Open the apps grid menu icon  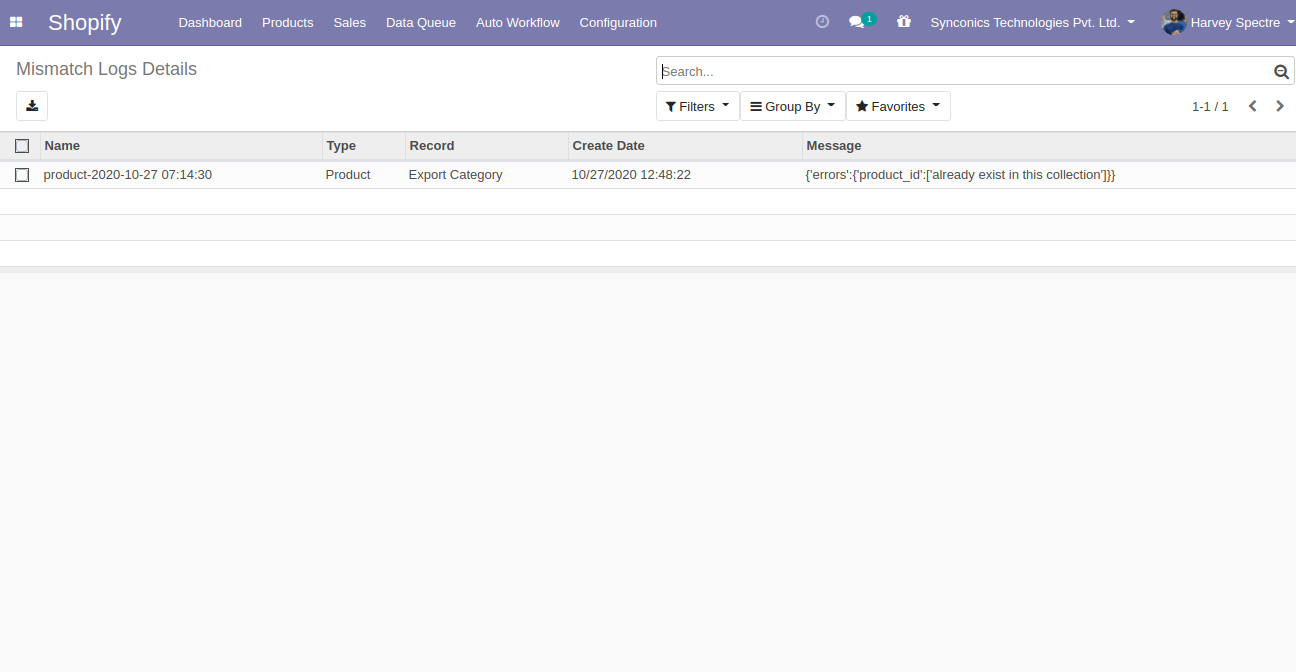click(x=16, y=22)
